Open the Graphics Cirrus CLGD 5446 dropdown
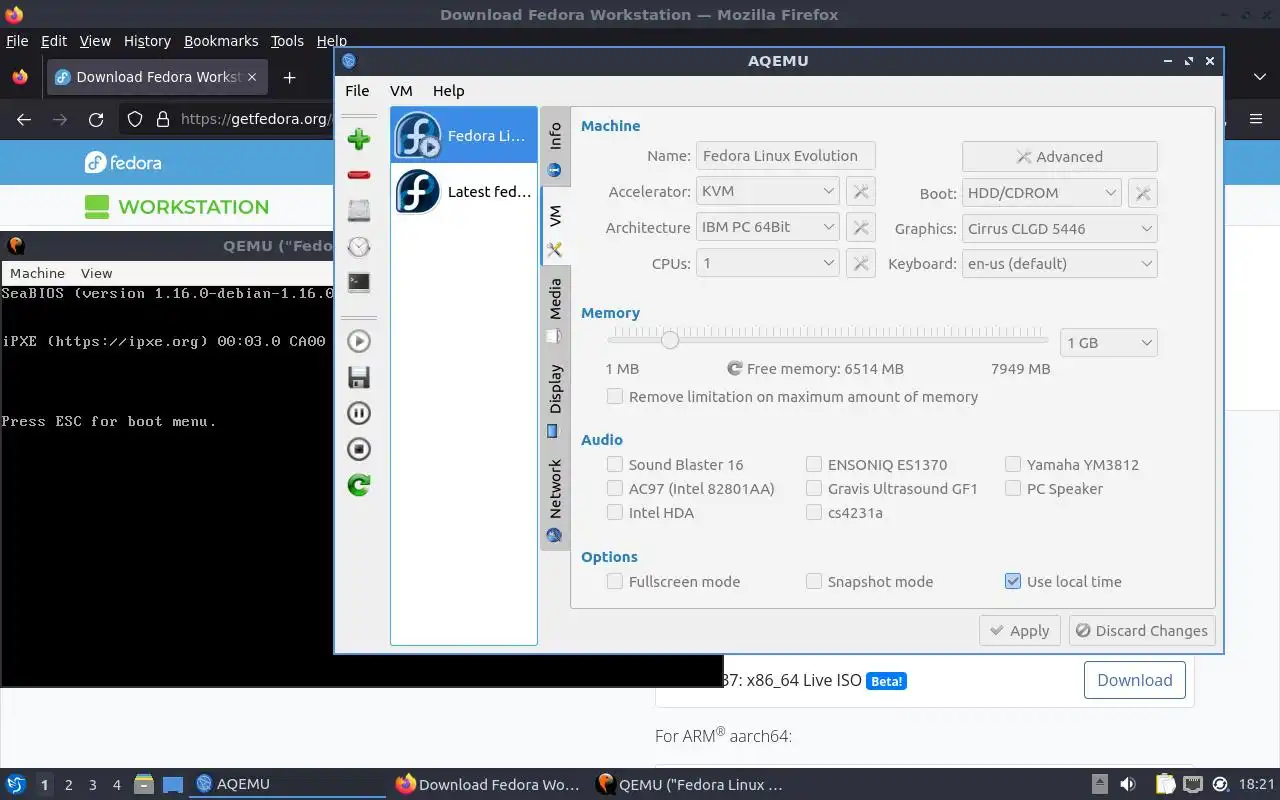 (x=1059, y=228)
